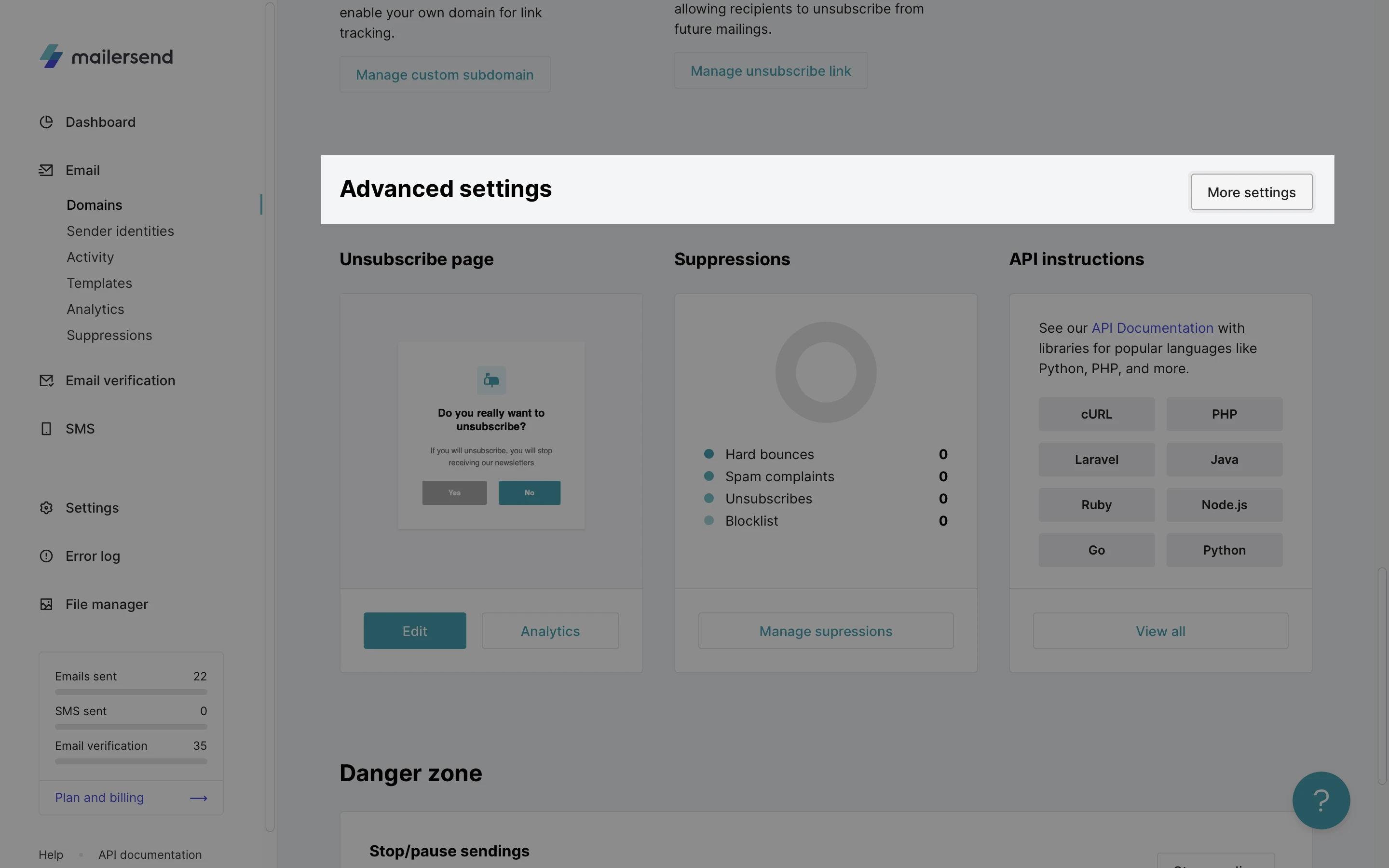Click the unsubscribe page preview thumbnail
The width and height of the screenshot is (1389, 868).
coord(491,435)
